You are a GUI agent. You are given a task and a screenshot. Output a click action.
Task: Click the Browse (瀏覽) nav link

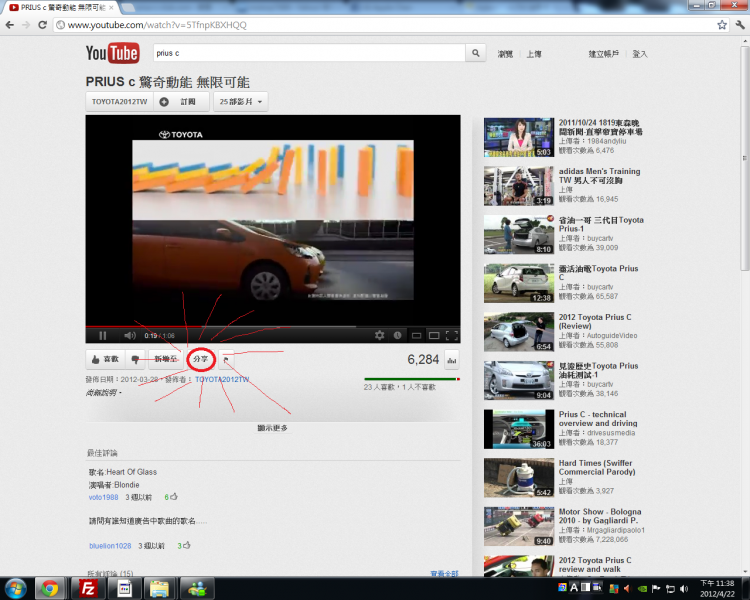click(505, 54)
